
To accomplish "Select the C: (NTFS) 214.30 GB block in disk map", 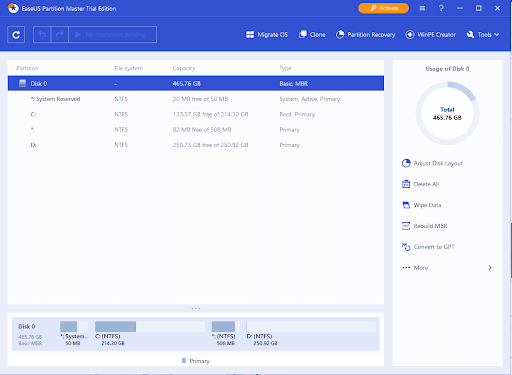I will pos(150,333).
